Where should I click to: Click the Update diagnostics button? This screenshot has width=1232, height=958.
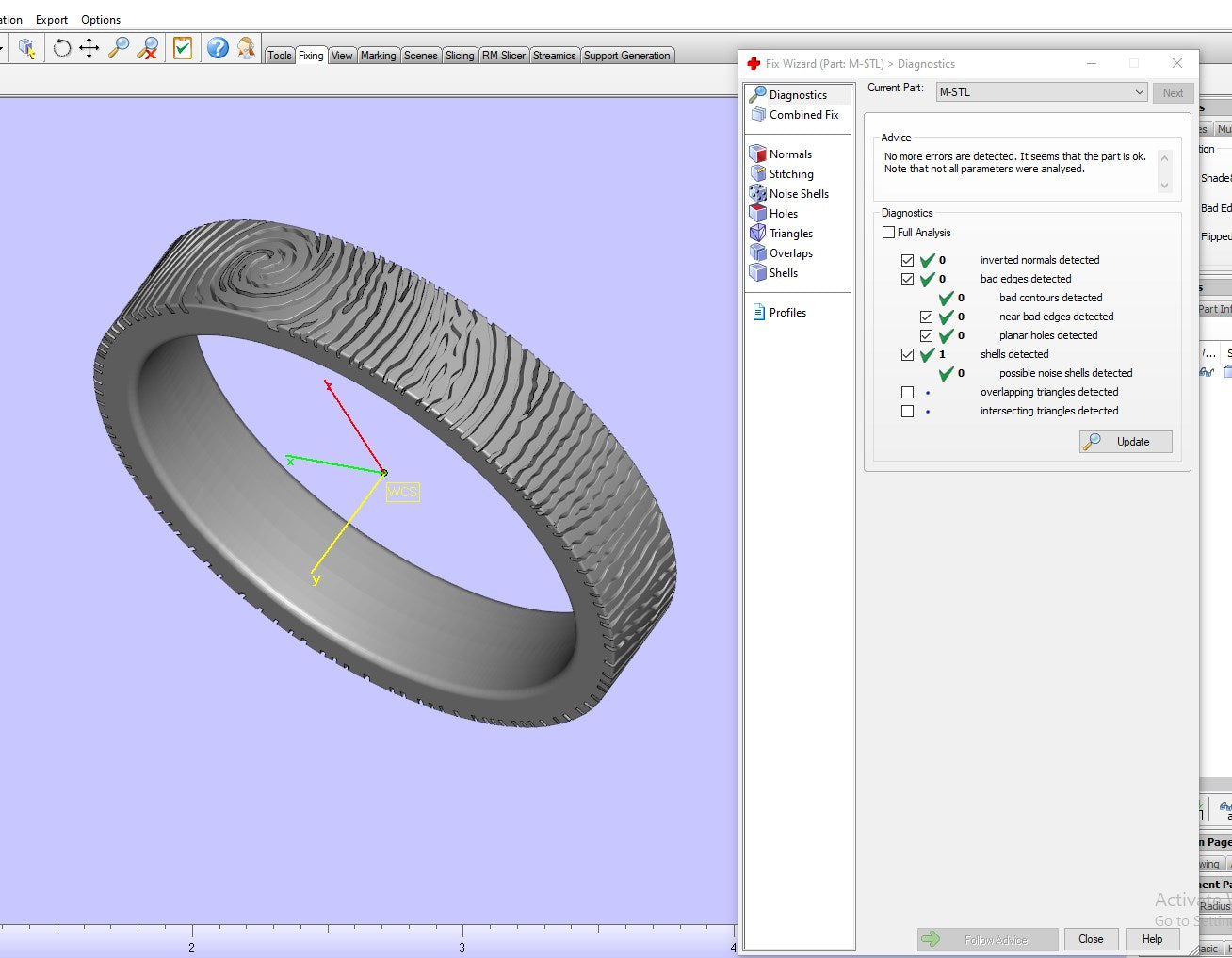1126,442
